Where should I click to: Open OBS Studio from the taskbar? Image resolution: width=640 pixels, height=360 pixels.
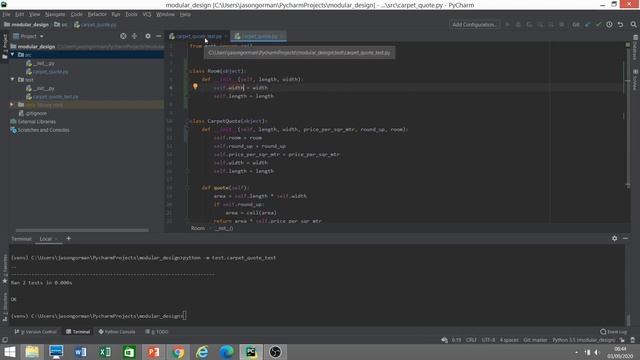point(276,352)
